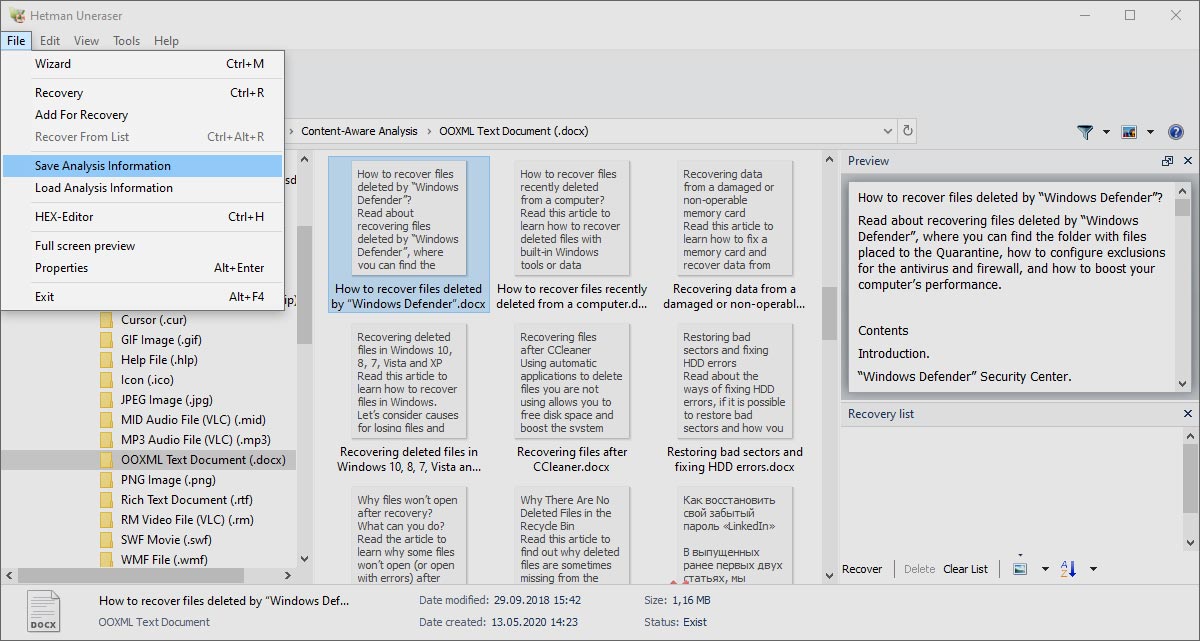Click Content-Aware Analysis in address breadcrumb
Image resolution: width=1200 pixels, height=641 pixels.
coord(359,131)
